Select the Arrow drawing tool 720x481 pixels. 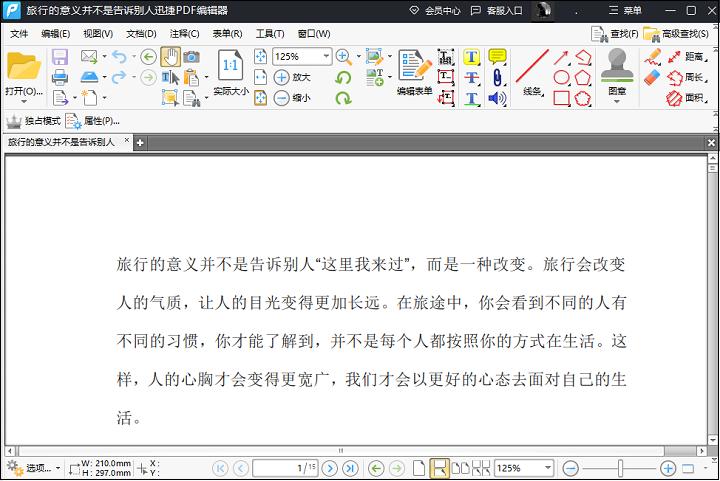click(x=561, y=57)
